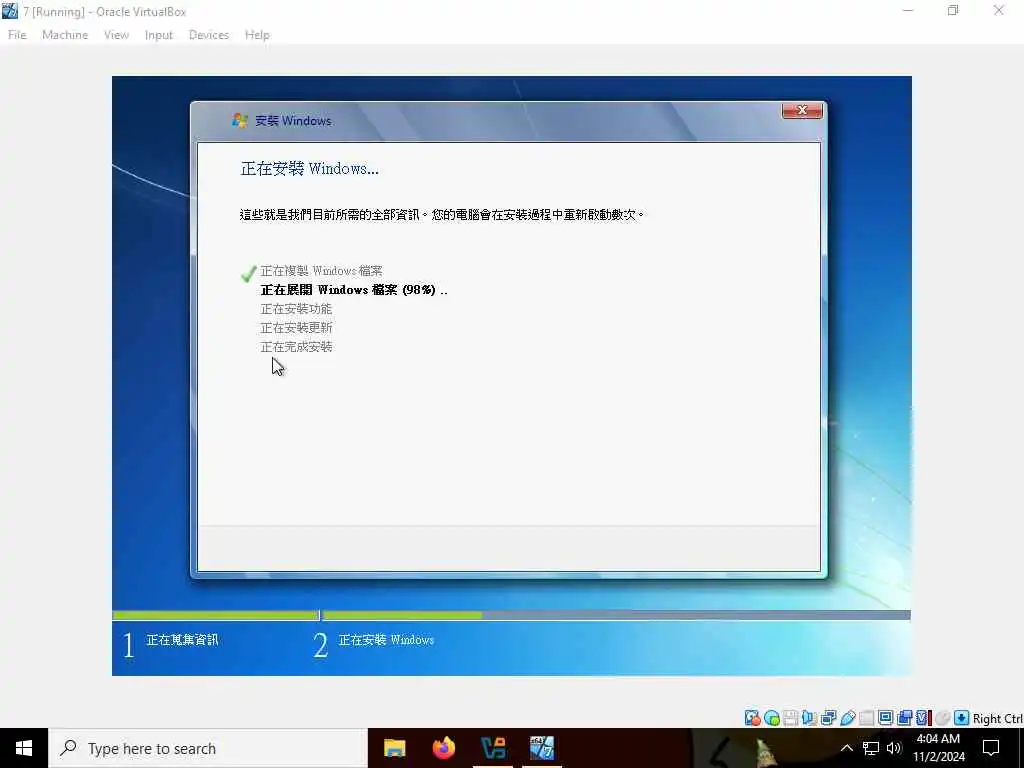
Task: Click the keyboard capture down-arrow icon
Action: point(961,718)
